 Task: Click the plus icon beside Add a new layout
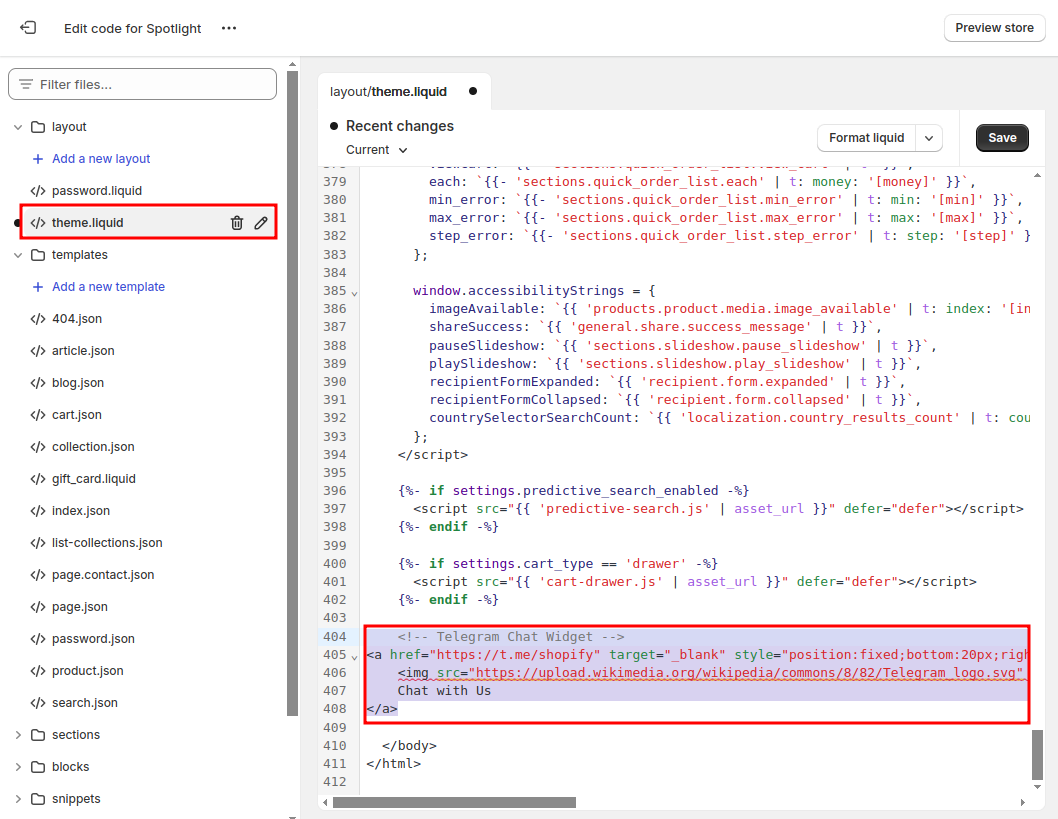click(x=38, y=159)
